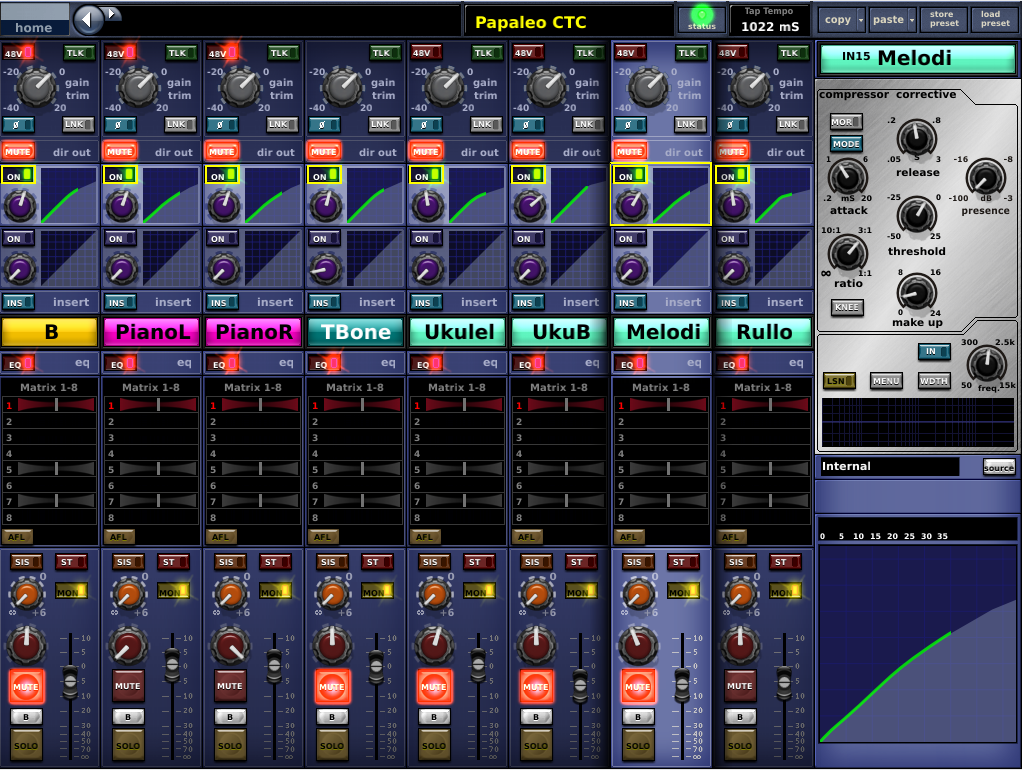Select the TBone channel name label
The height and width of the screenshot is (770, 1022).
(x=356, y=332)
